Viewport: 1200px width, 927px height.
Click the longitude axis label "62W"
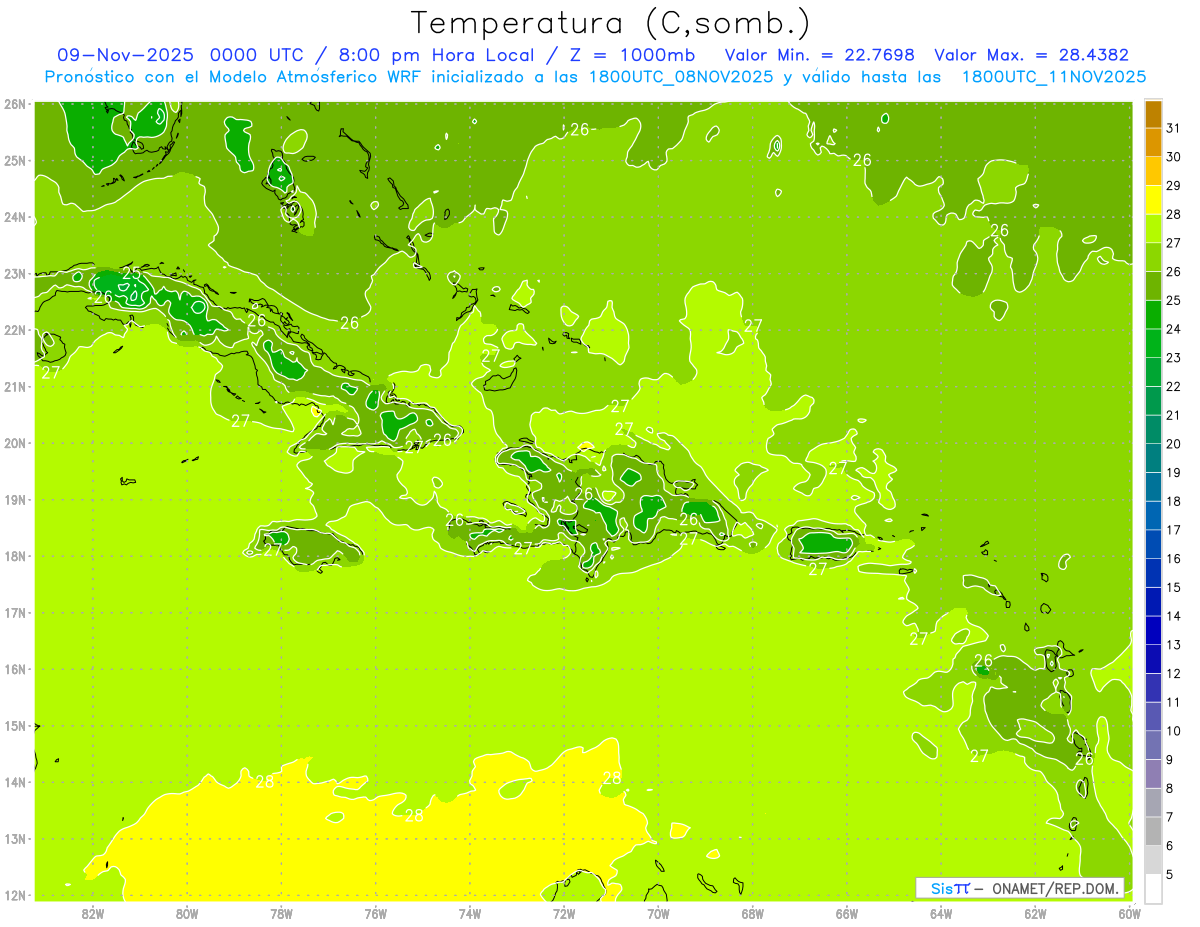pyautogui.click(x=1035, y=913)
